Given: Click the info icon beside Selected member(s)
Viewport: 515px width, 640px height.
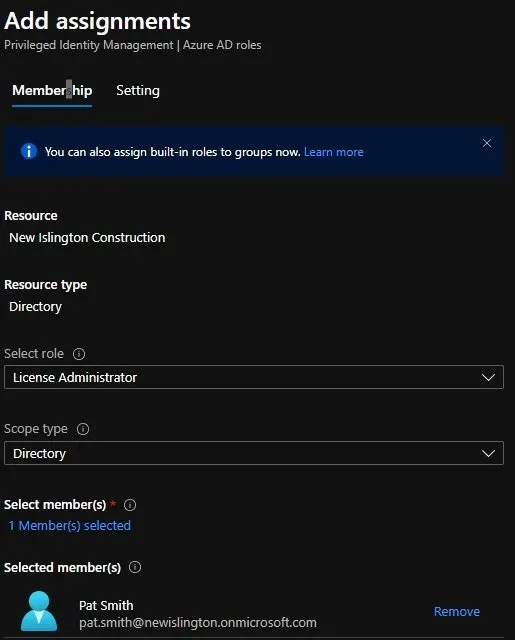Looking at the screenshot, I should [x=135, y=567].
